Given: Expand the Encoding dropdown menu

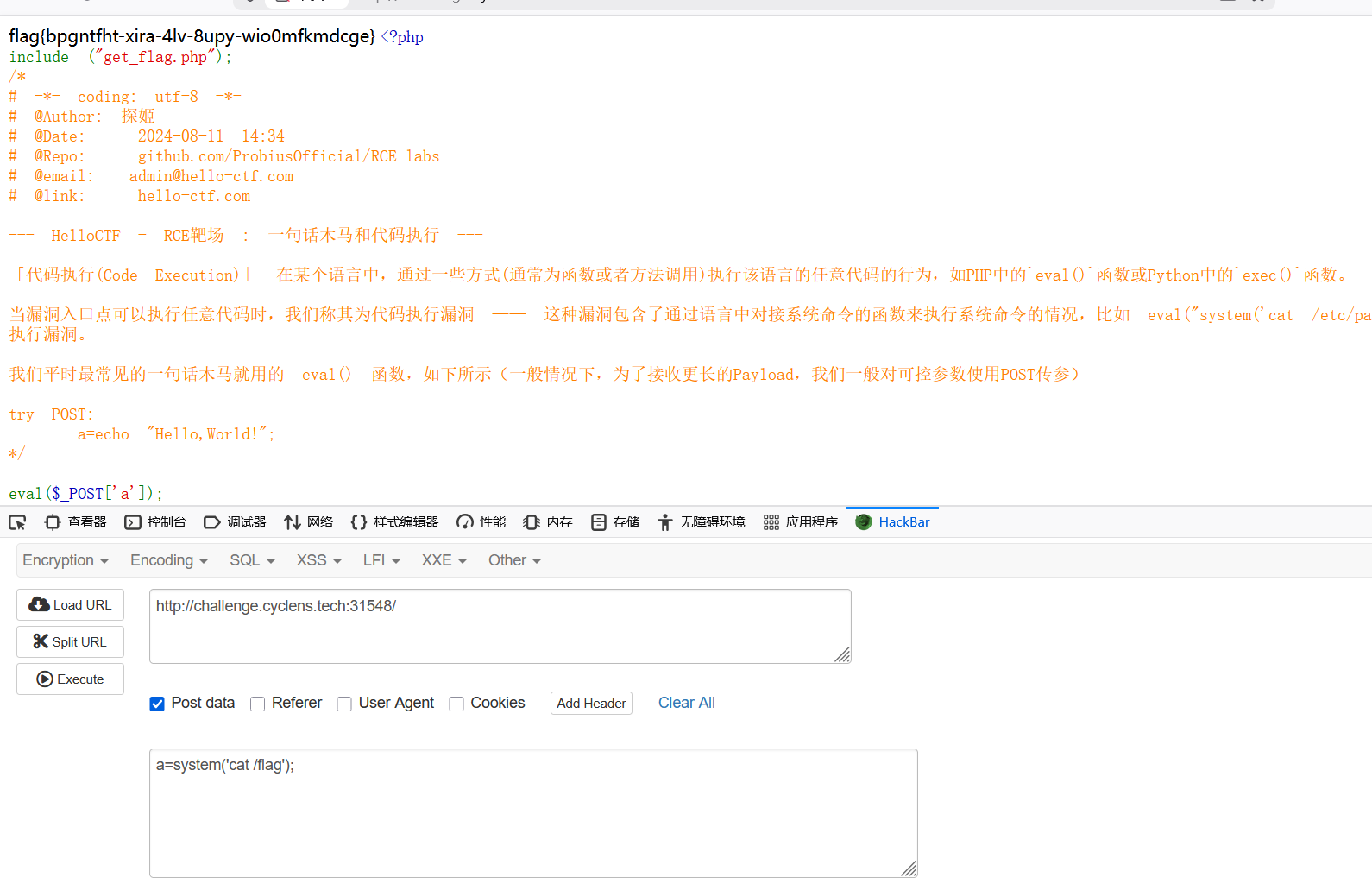Looking at the screenshot, I should [169, 560].
